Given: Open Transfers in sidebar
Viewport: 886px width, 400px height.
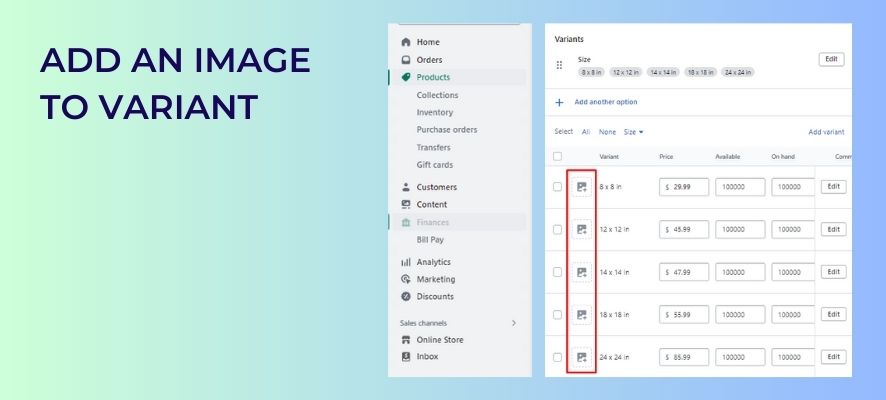Looking at the screenshot, I should tap(433, 147).
